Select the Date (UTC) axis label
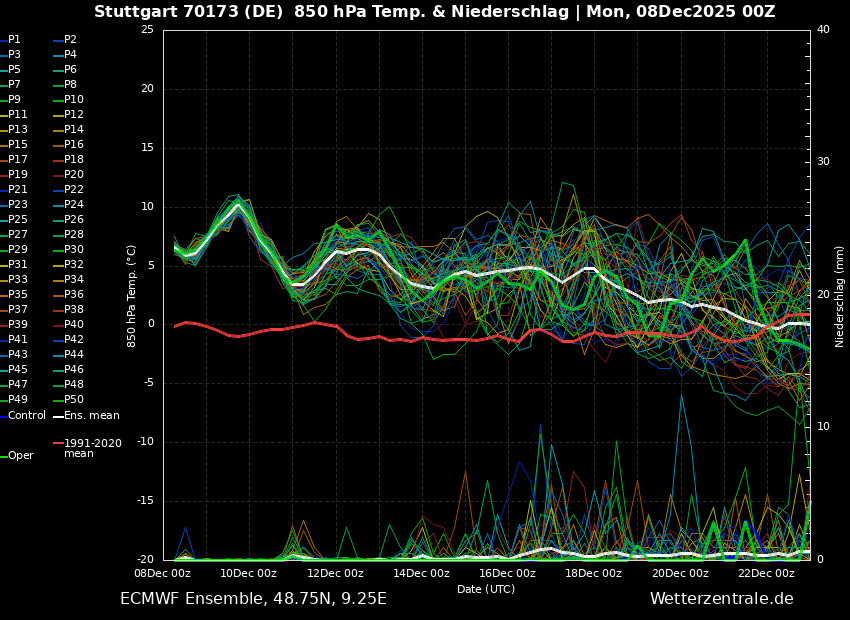The image size is (850, 620). point(486,588)
